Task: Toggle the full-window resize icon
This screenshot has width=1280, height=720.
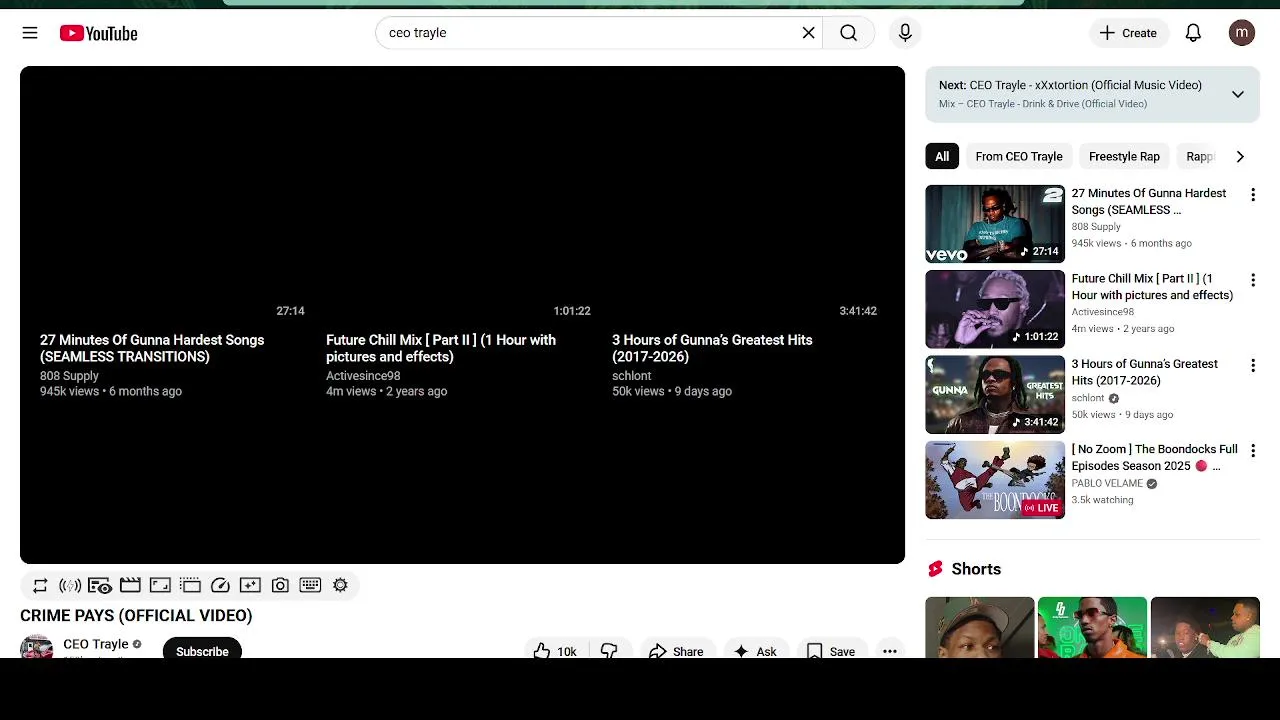Action: click(x=160, y=585)
